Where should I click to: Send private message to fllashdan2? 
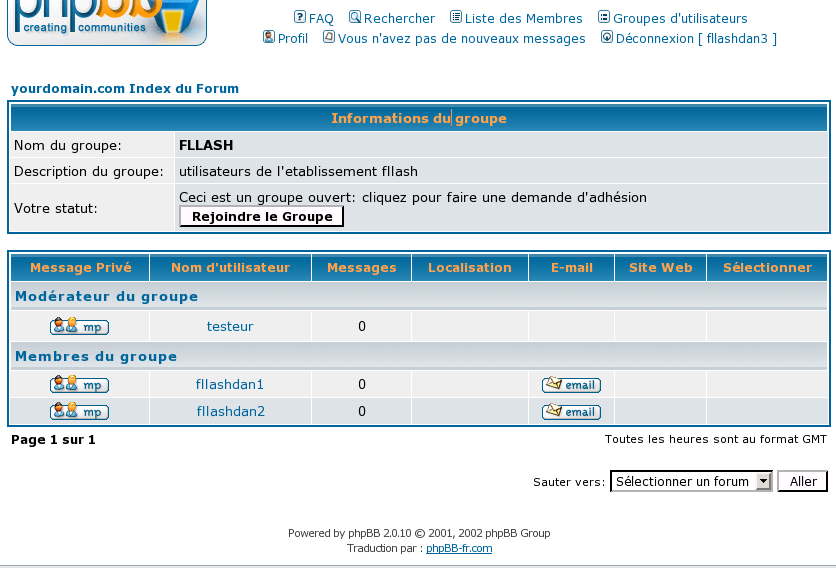[x=80, y=411]
